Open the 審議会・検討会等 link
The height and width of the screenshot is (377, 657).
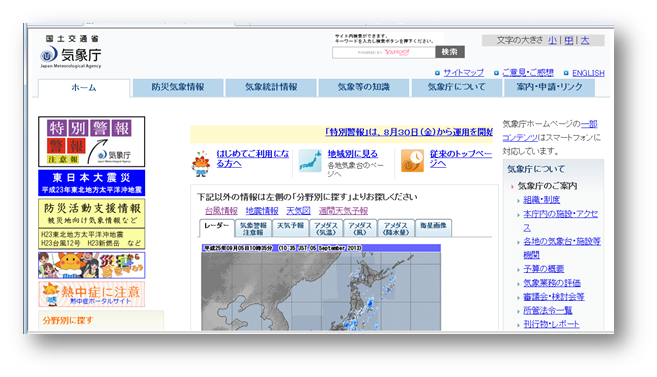(x=554, y=297)
